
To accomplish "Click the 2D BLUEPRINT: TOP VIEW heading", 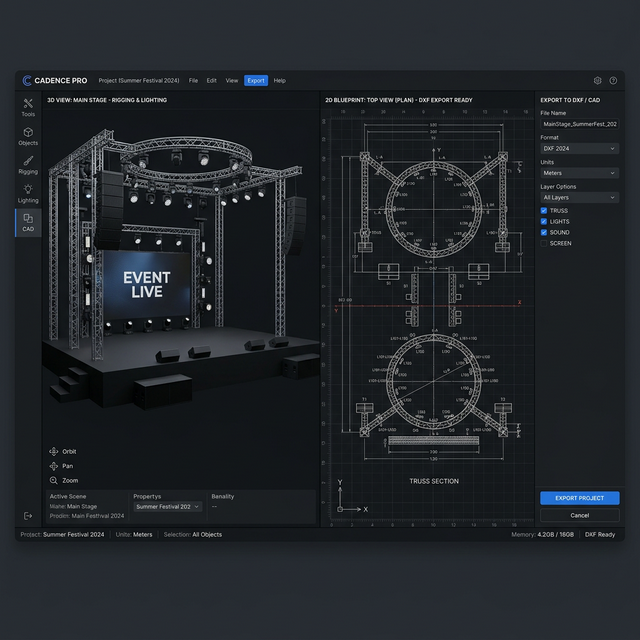I will point(399,100).
